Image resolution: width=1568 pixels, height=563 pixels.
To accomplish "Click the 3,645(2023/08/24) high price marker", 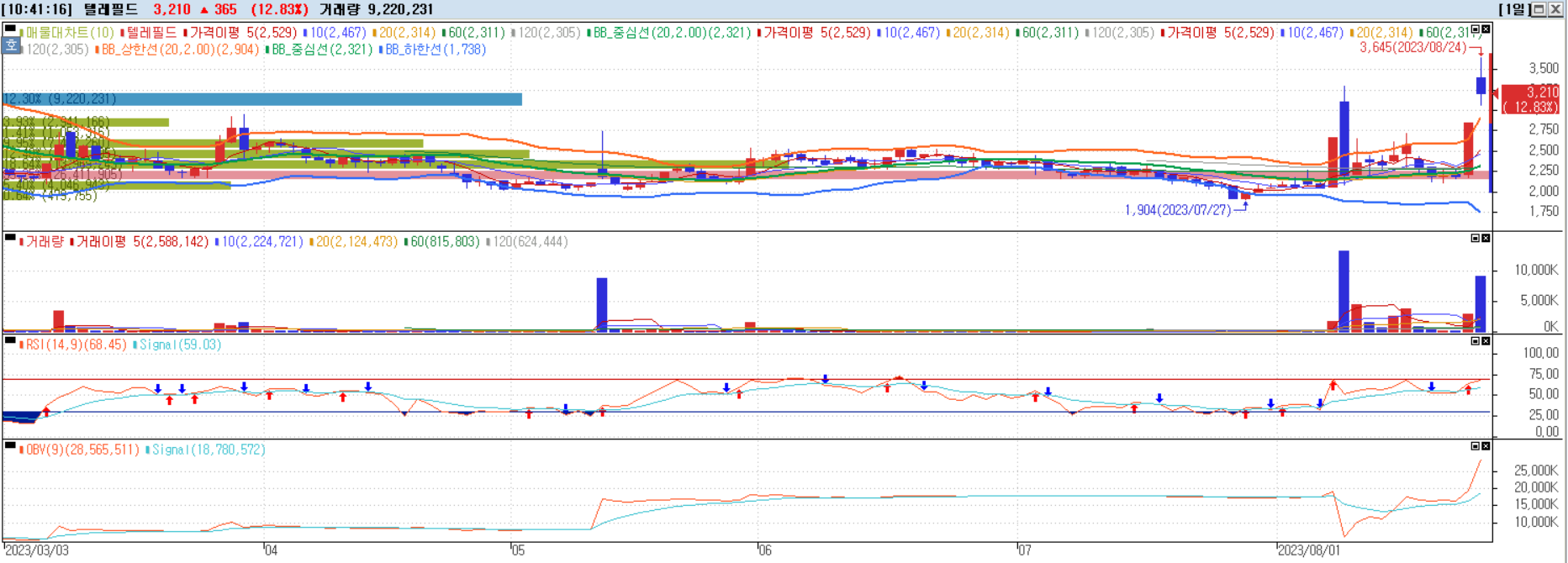I will (1415, 48).
